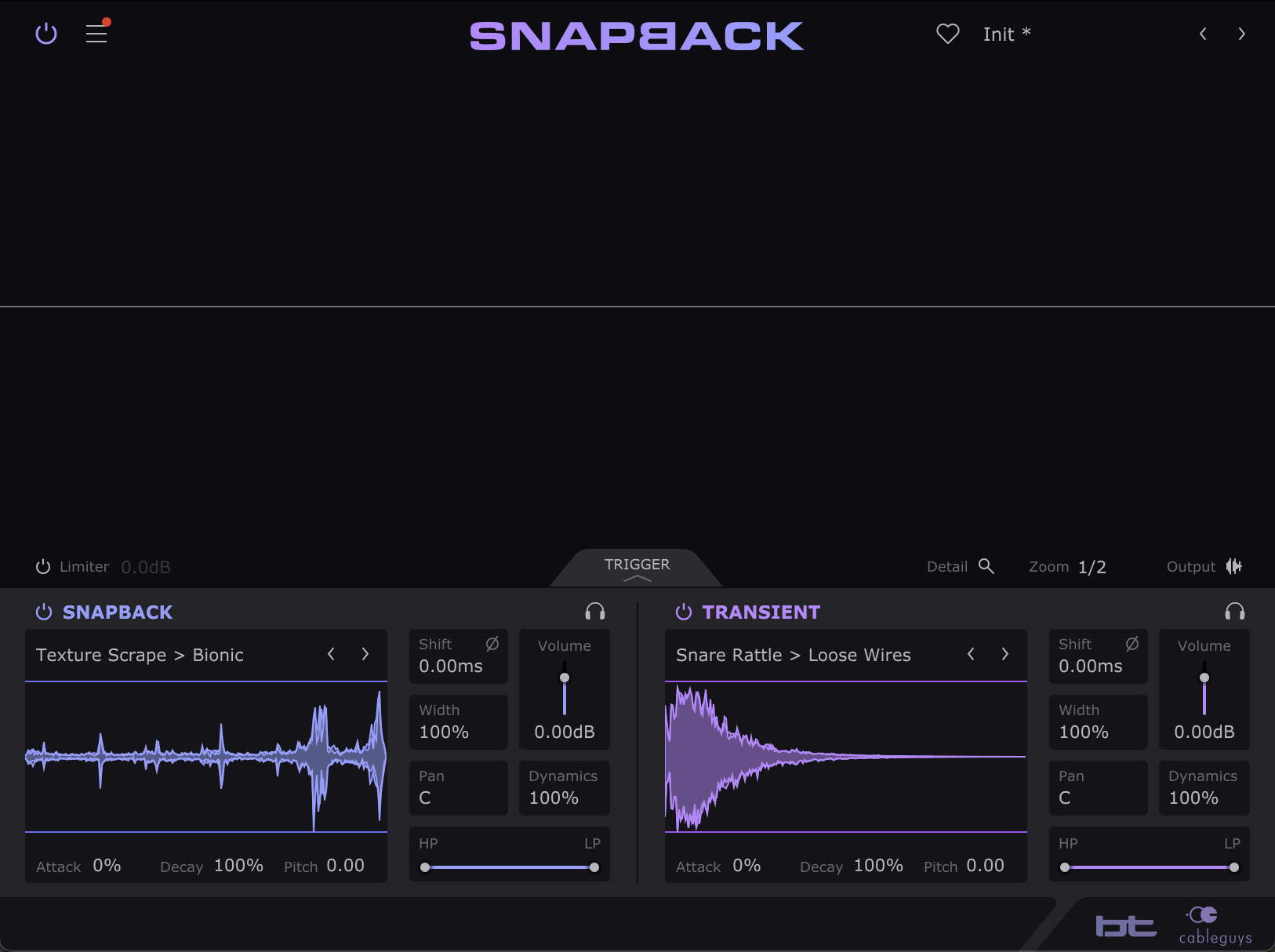Invert phase in Snapback Shift box
Screen dimensions: 1275x952
[492, 644]
